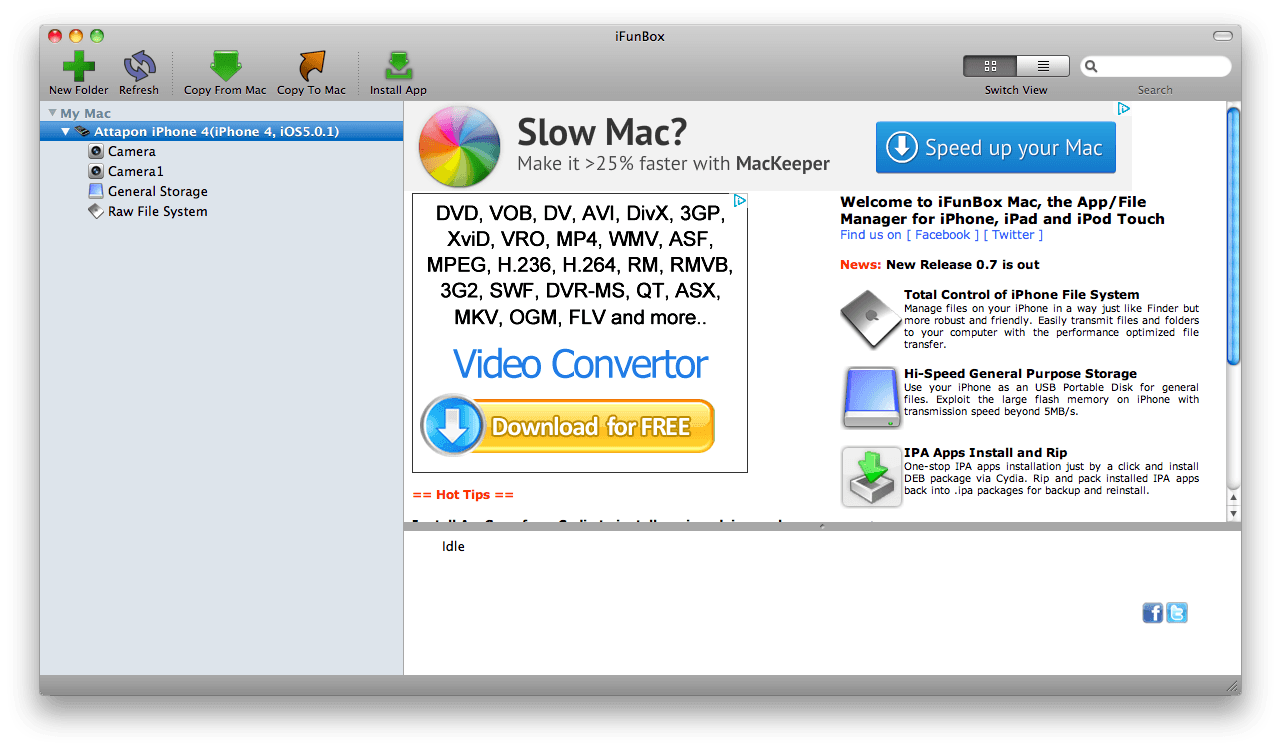1281x750 pixels.
Task: Click the Hi-Speed General Purpose Storage drive icon
Action: pyautogui.click(x=870, y=397)
